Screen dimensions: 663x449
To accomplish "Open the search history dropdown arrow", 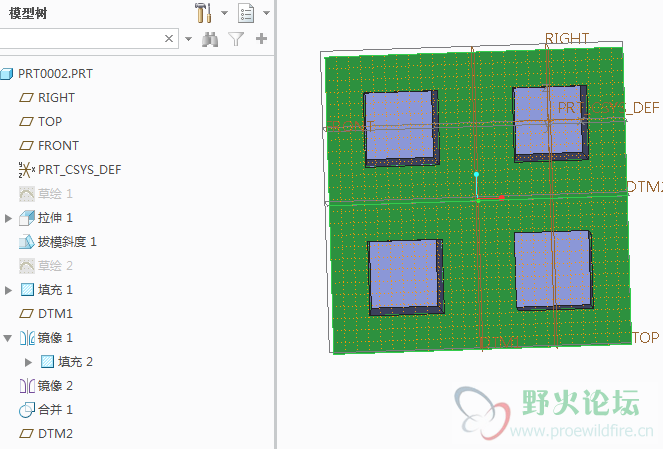I will click(189, 39).
